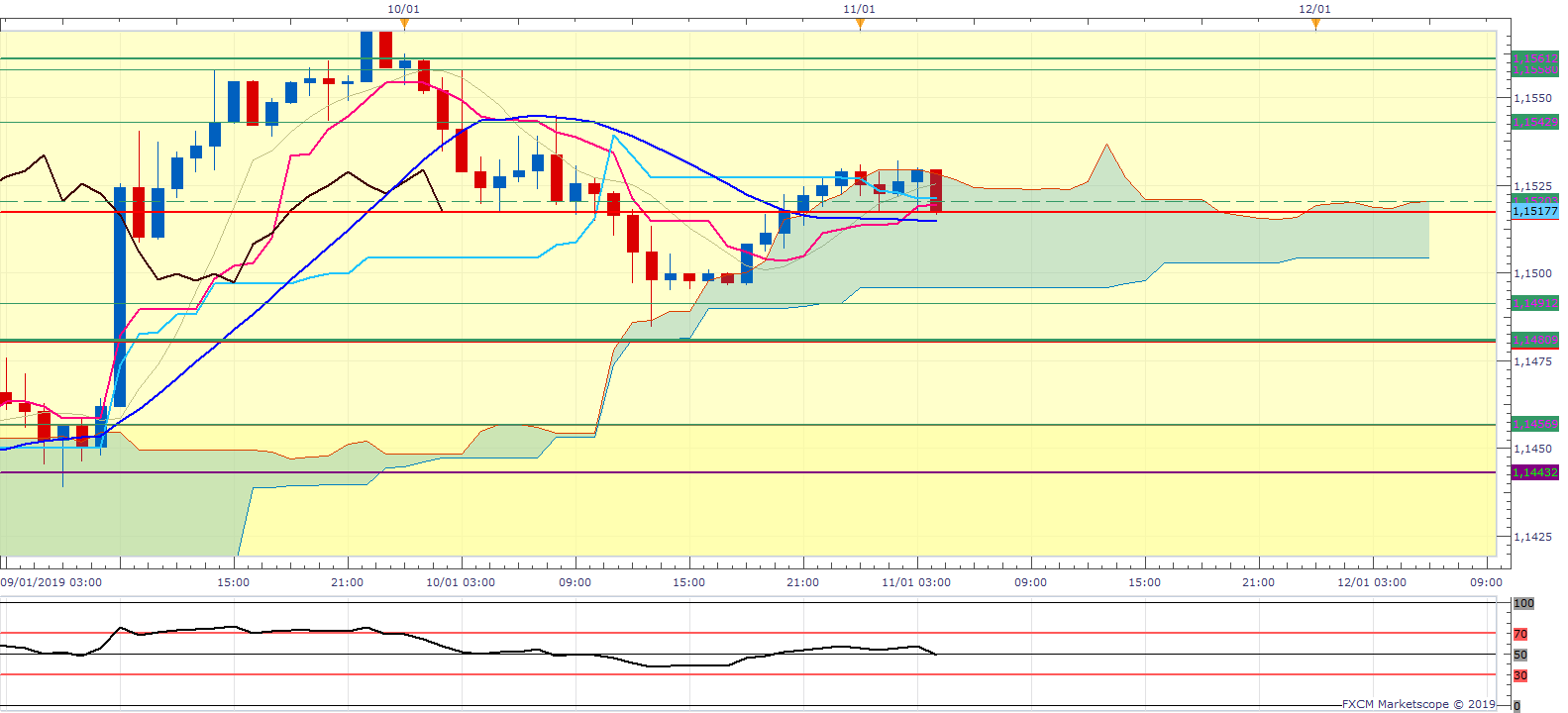
Task: Select the RSI 50 midline label
Action: (x=1520, y=655)
